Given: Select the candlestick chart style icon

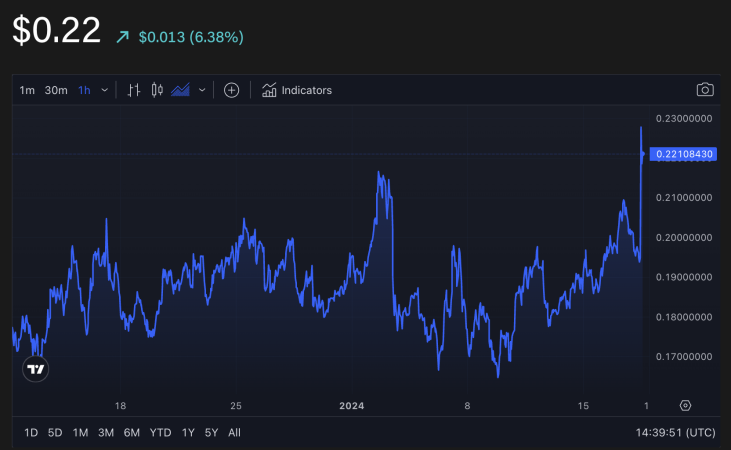Looking at the screenshot, I should 157,90.
